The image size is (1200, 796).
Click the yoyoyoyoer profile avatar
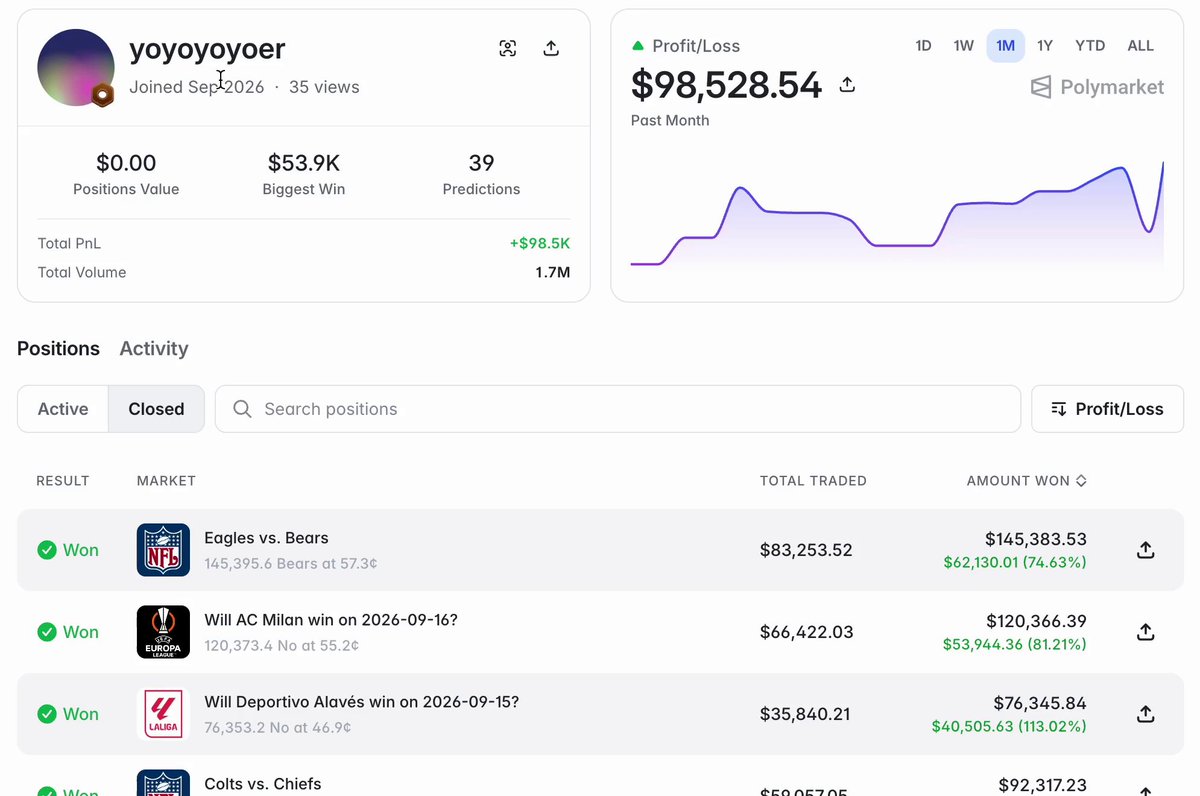tap(76, 67)
